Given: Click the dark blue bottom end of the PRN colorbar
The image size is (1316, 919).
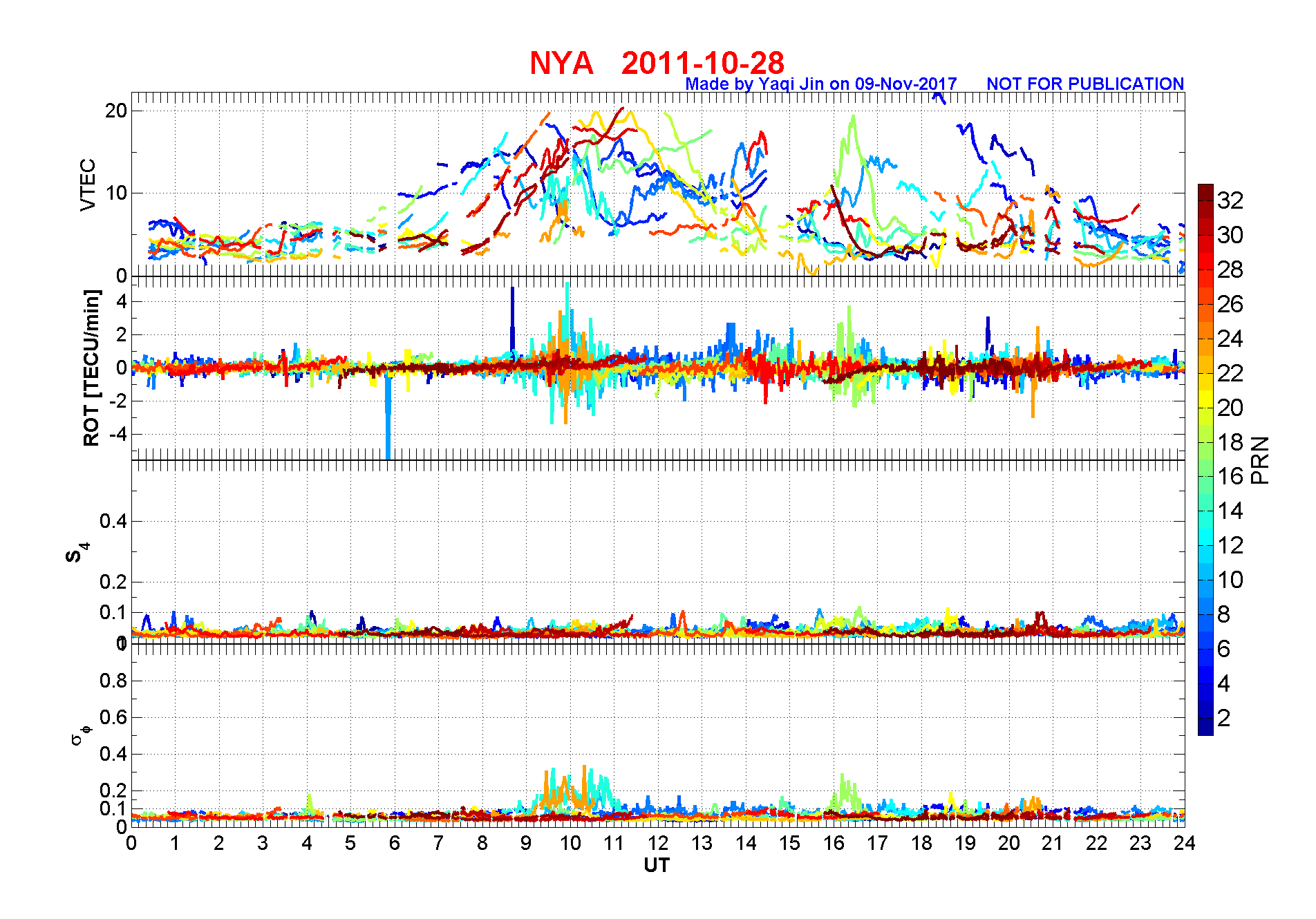Looking at the screenshot, I should pos(1205,728).
